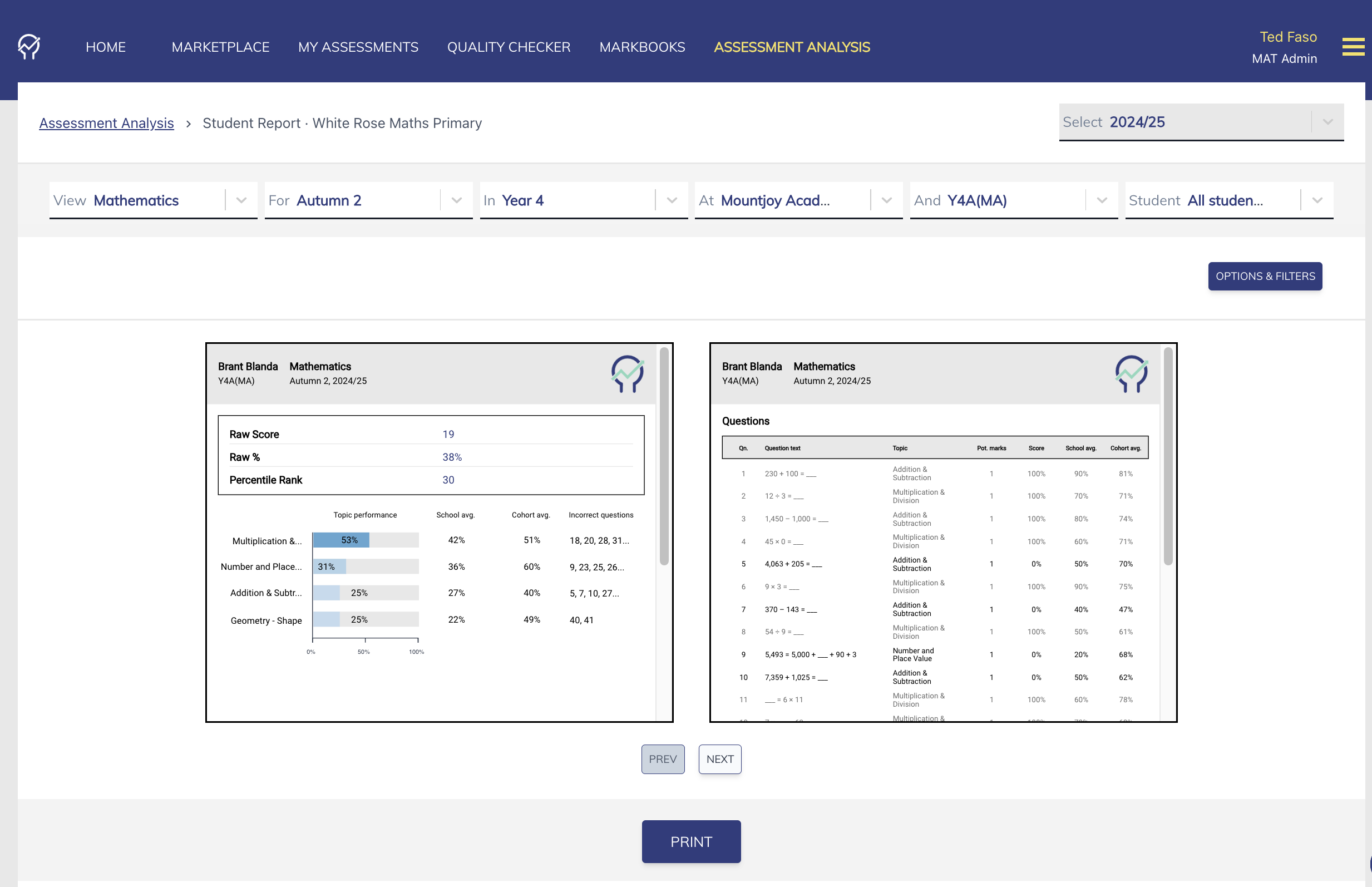Click question text '7,359 + 1,025 = __'
The width and height of the screenshot is (1372, 887).
tap(796, 677)
